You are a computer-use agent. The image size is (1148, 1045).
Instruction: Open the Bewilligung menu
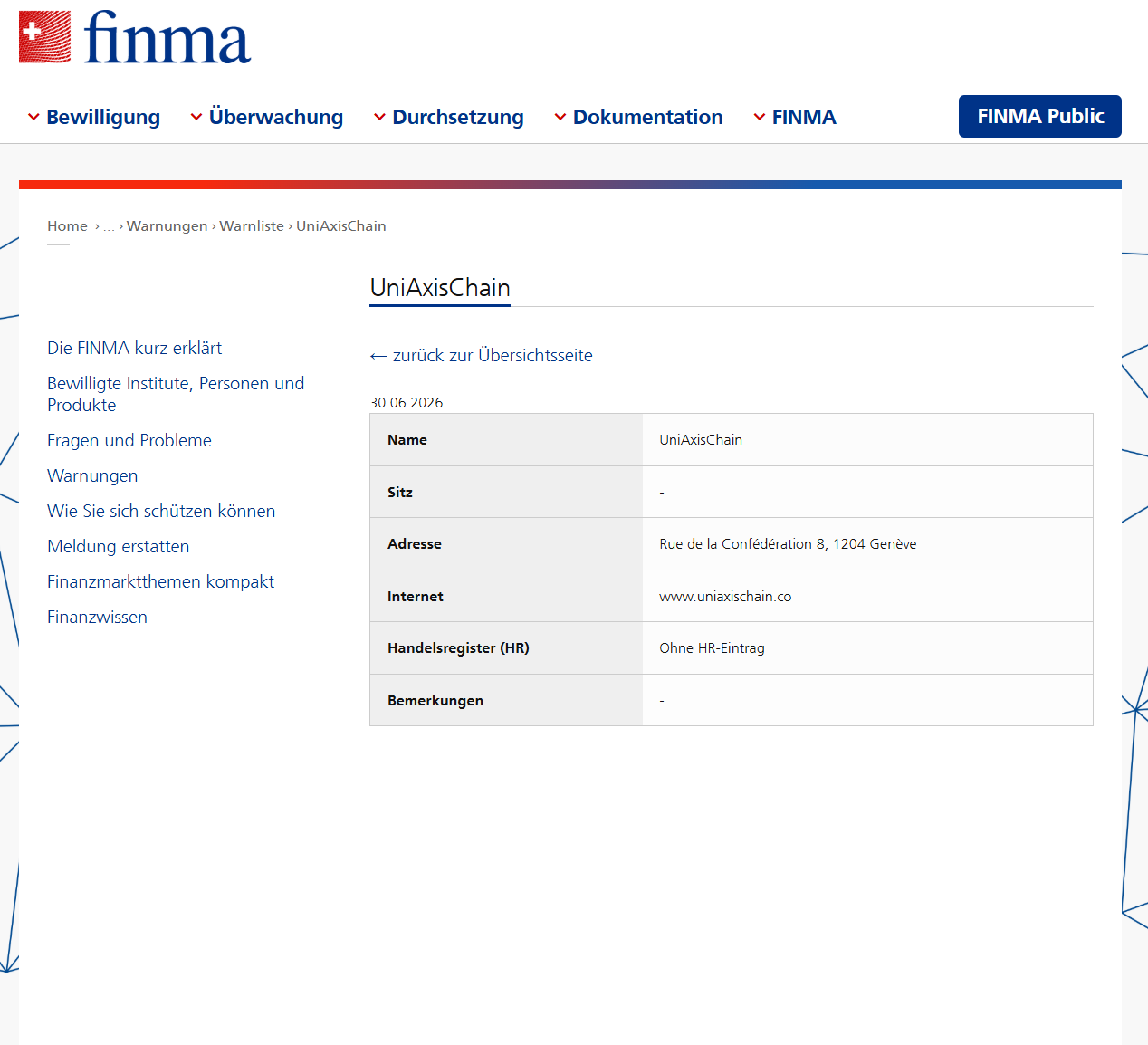93,117
